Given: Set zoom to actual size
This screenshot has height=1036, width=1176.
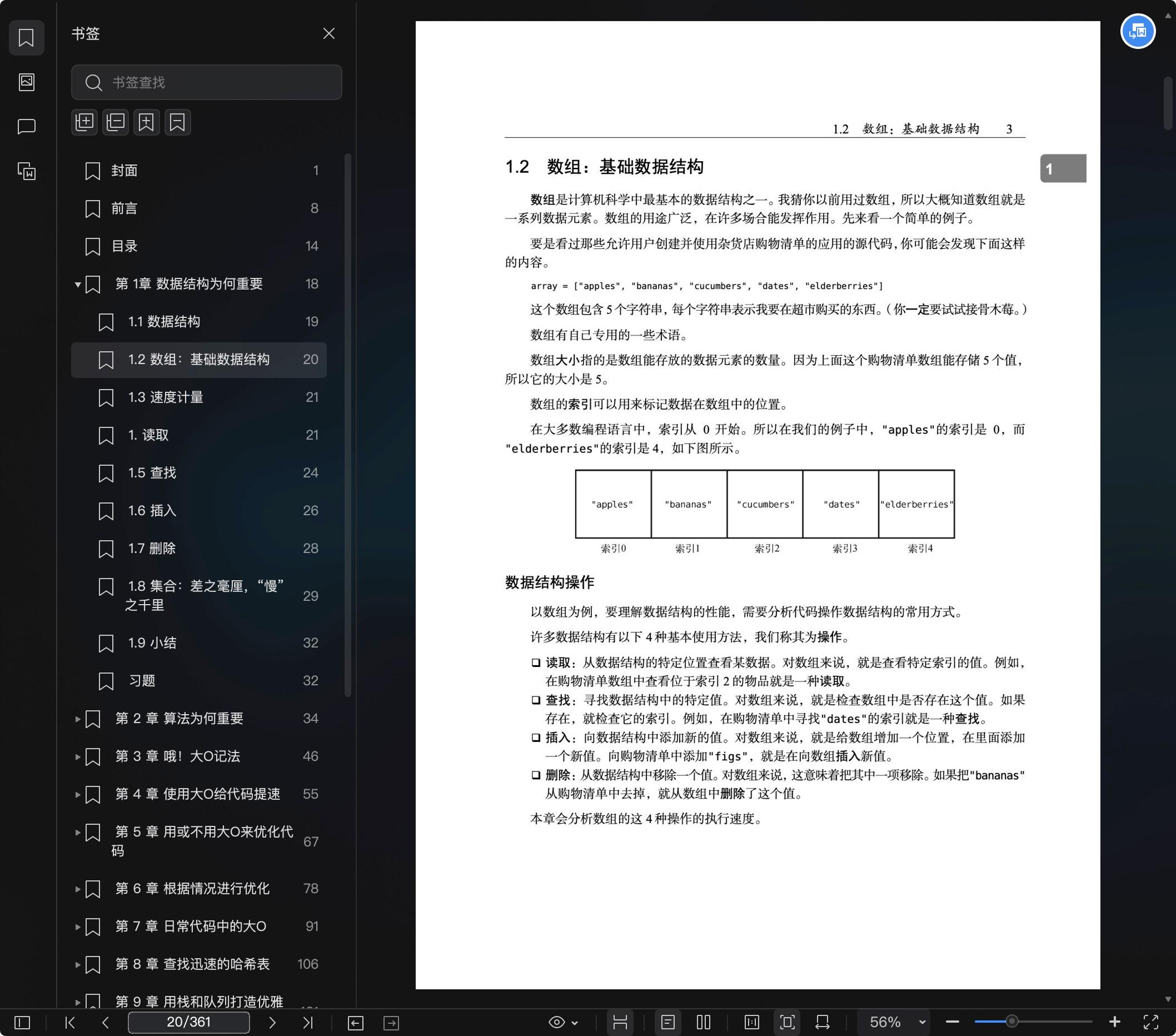Looking at the screenshot, I should [x=752, y=1022].
